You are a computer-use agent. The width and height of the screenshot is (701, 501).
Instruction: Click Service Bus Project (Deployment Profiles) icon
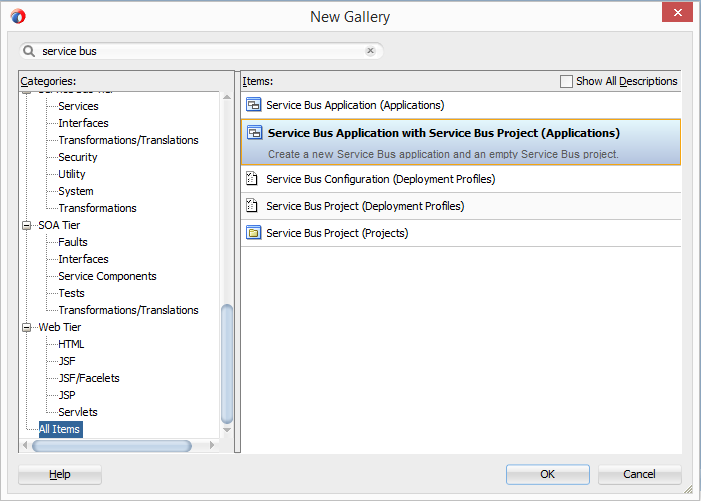tap(252, 206)
